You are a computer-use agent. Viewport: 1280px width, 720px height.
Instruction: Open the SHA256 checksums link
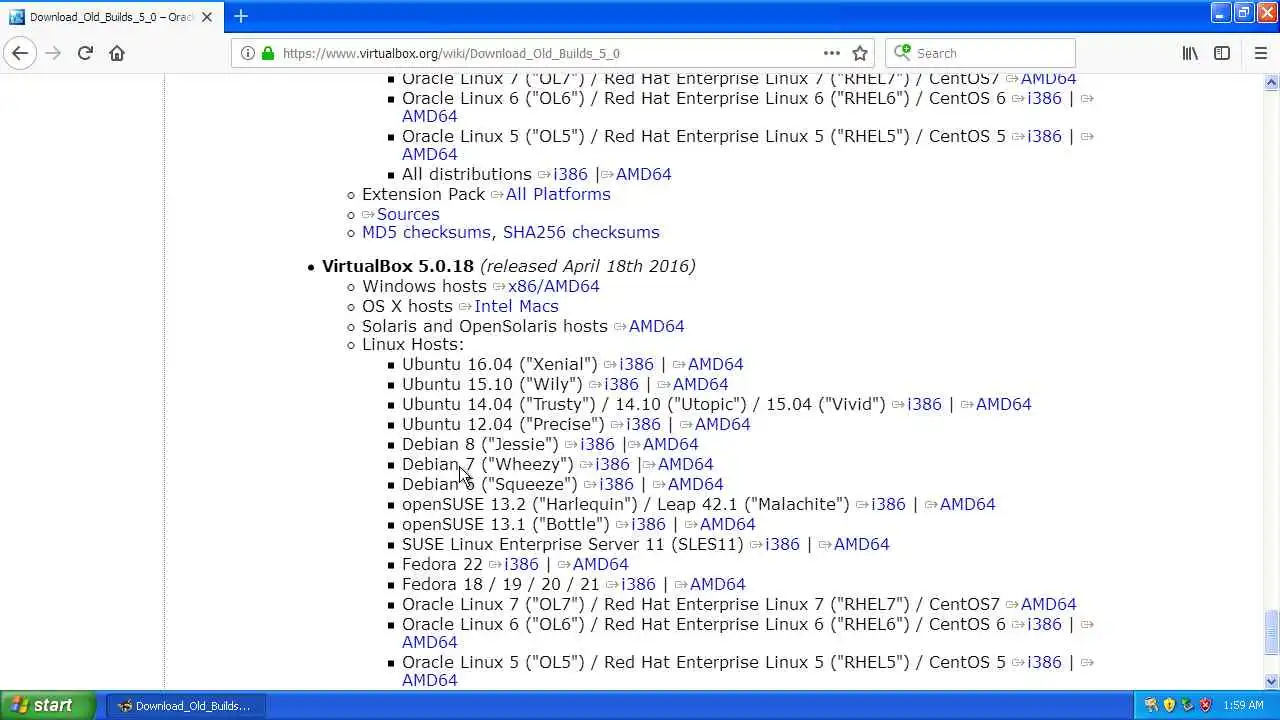tap(581, 232)
